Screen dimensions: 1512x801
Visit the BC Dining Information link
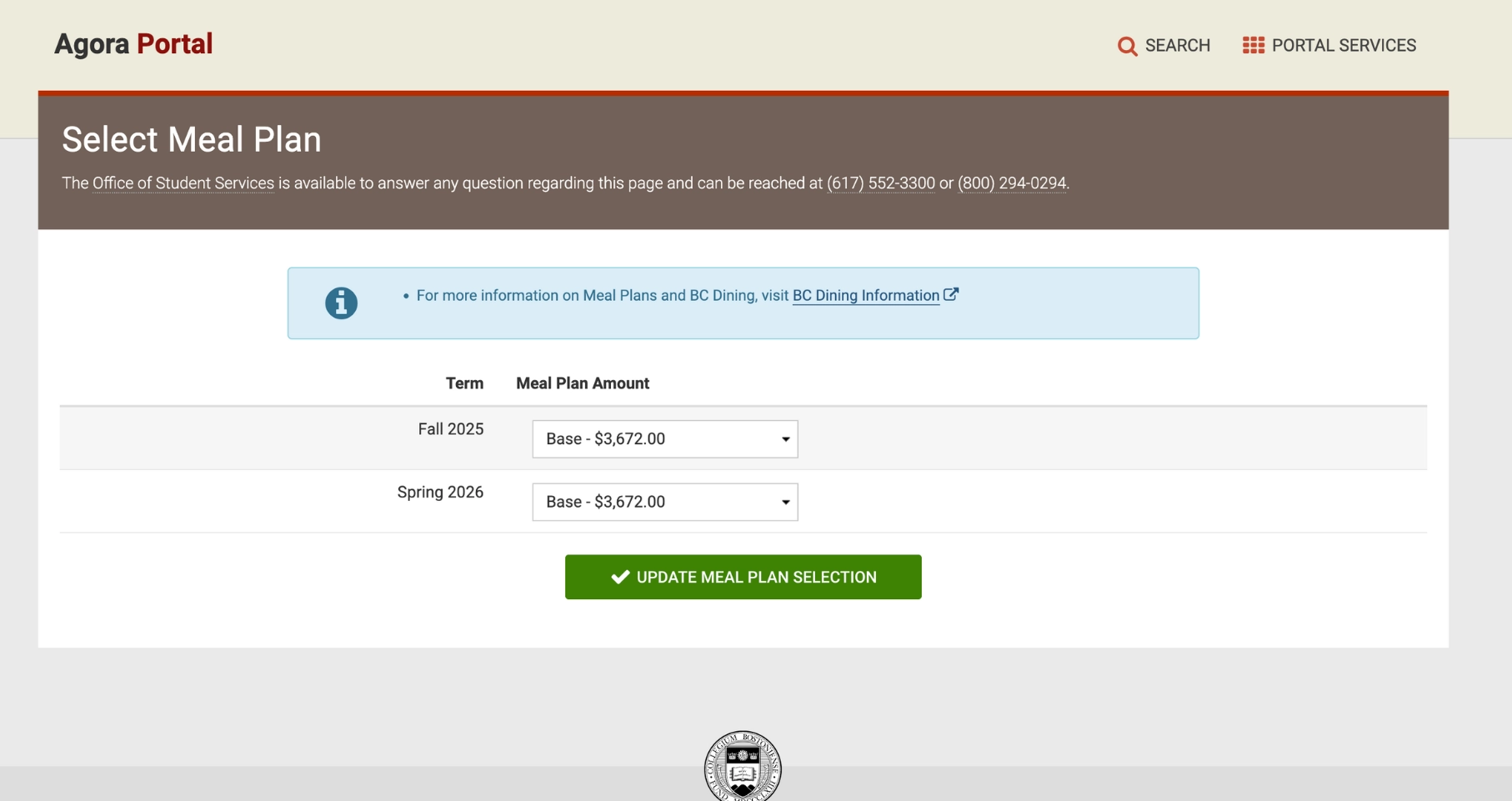pos(865,296)
